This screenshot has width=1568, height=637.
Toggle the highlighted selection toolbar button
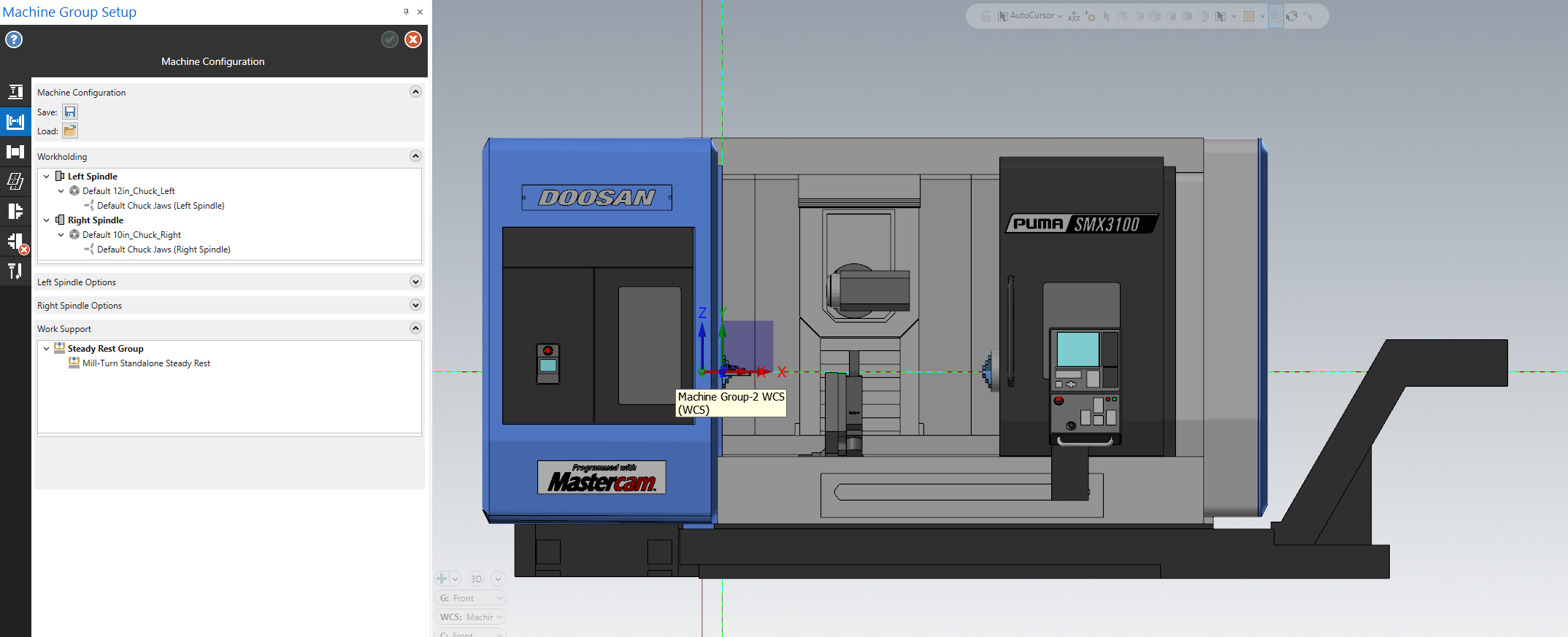click(x=1275, y=16)
